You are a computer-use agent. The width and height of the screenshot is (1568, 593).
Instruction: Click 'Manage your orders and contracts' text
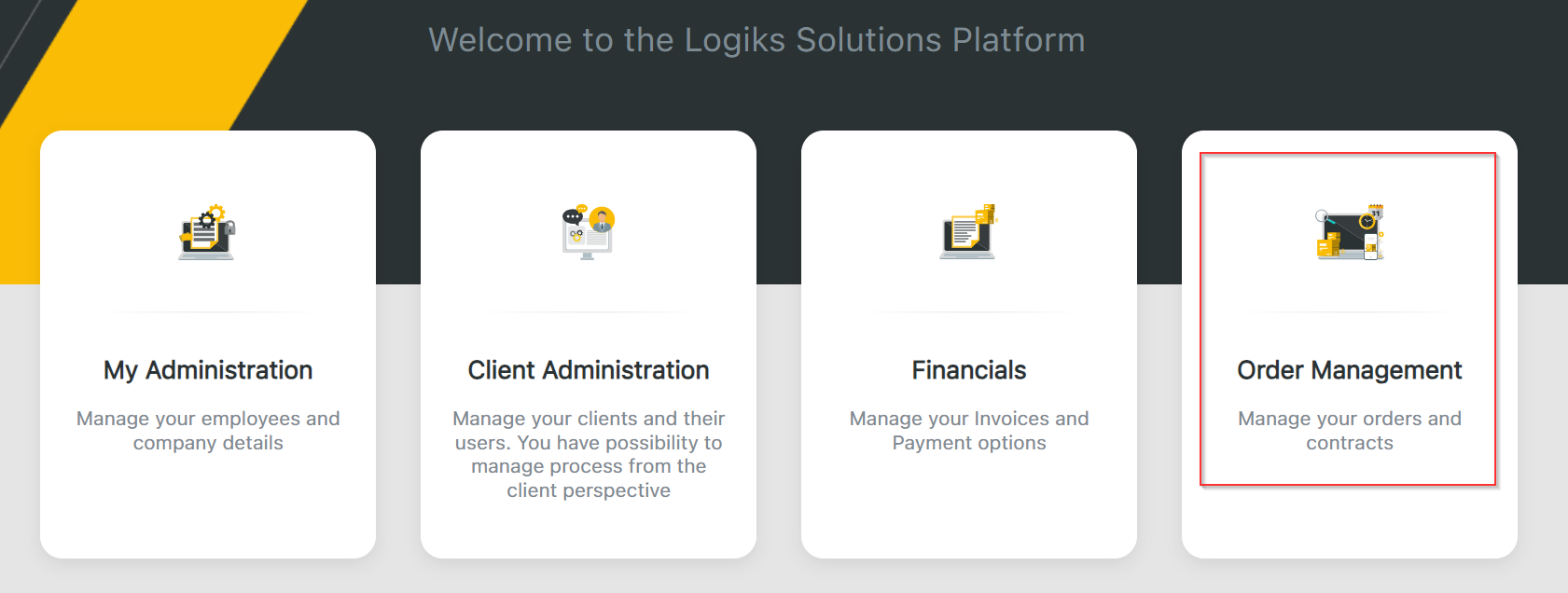1349,431
